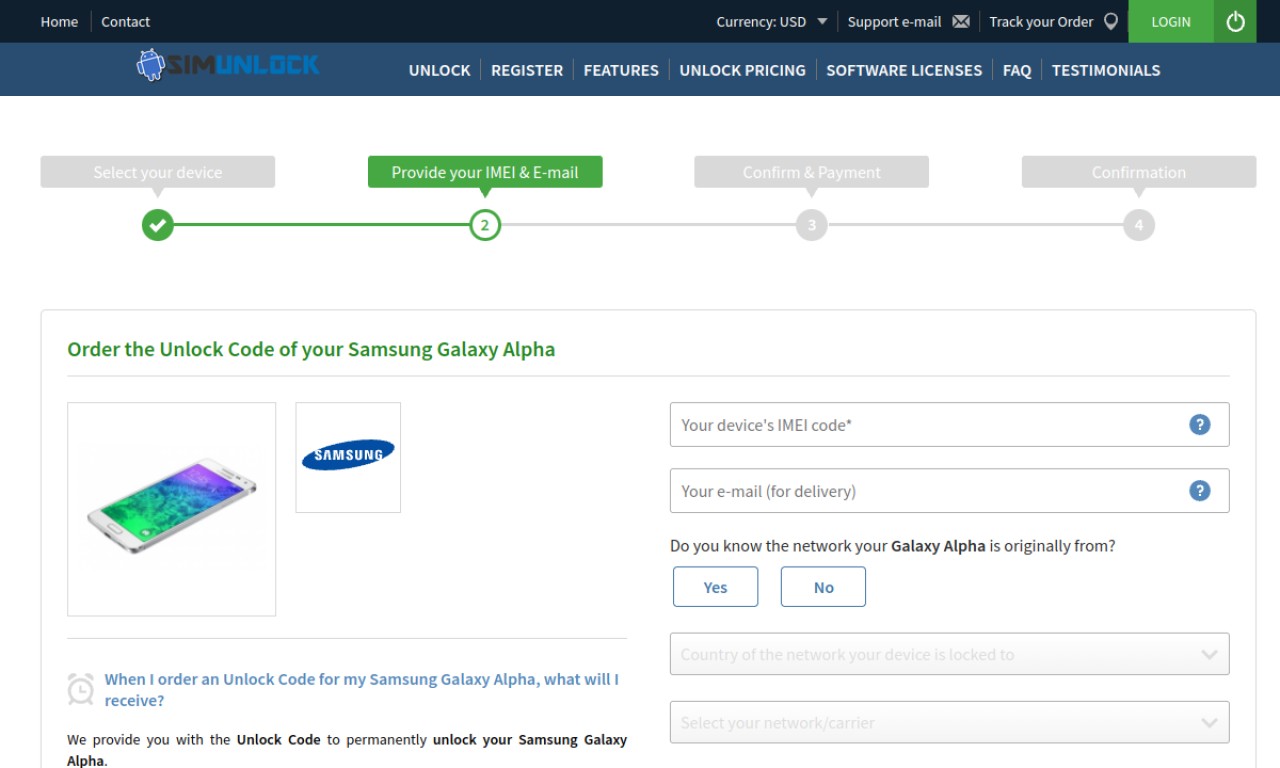
Task: Choose Yes for knowing original network
Action: pyautogui.click(x=716, y=587)
